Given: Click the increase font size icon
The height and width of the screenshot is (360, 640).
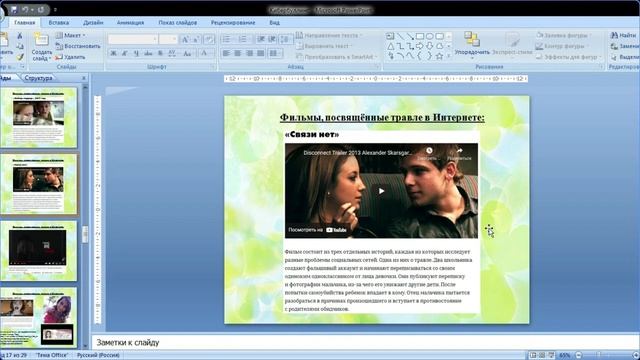Looking at the screenshot, I should pyautogui.click(x=185, y=40).
